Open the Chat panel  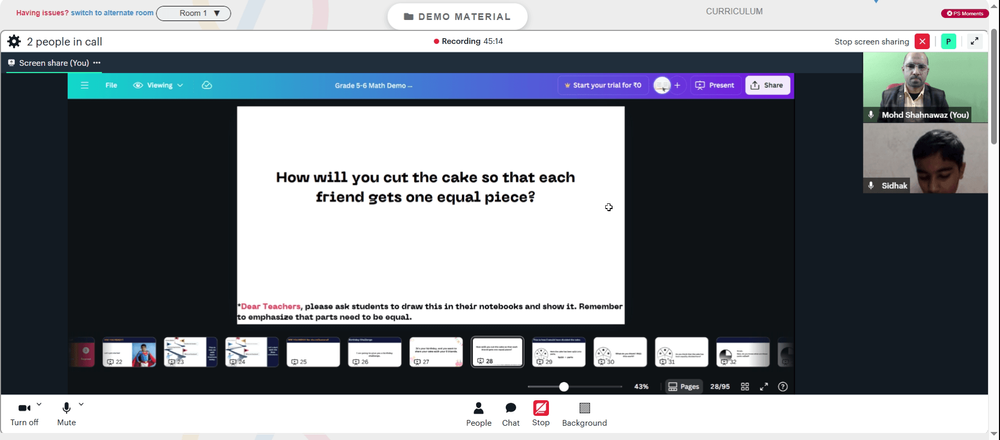point(511,414)
